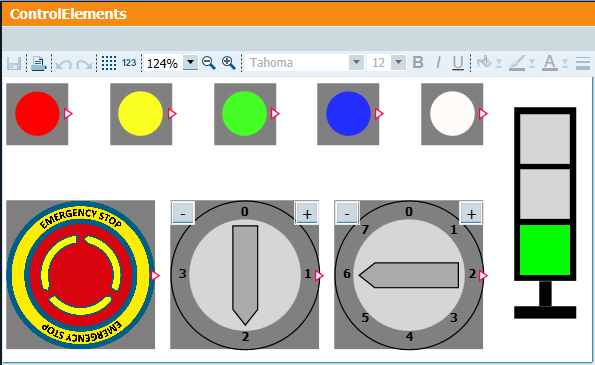Click the font size 12 field

click(379, 63)
